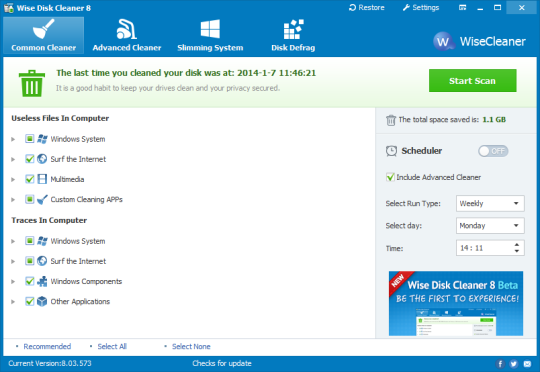
Task: Open the Twitter icon in status bar
Action: point(513,364)
